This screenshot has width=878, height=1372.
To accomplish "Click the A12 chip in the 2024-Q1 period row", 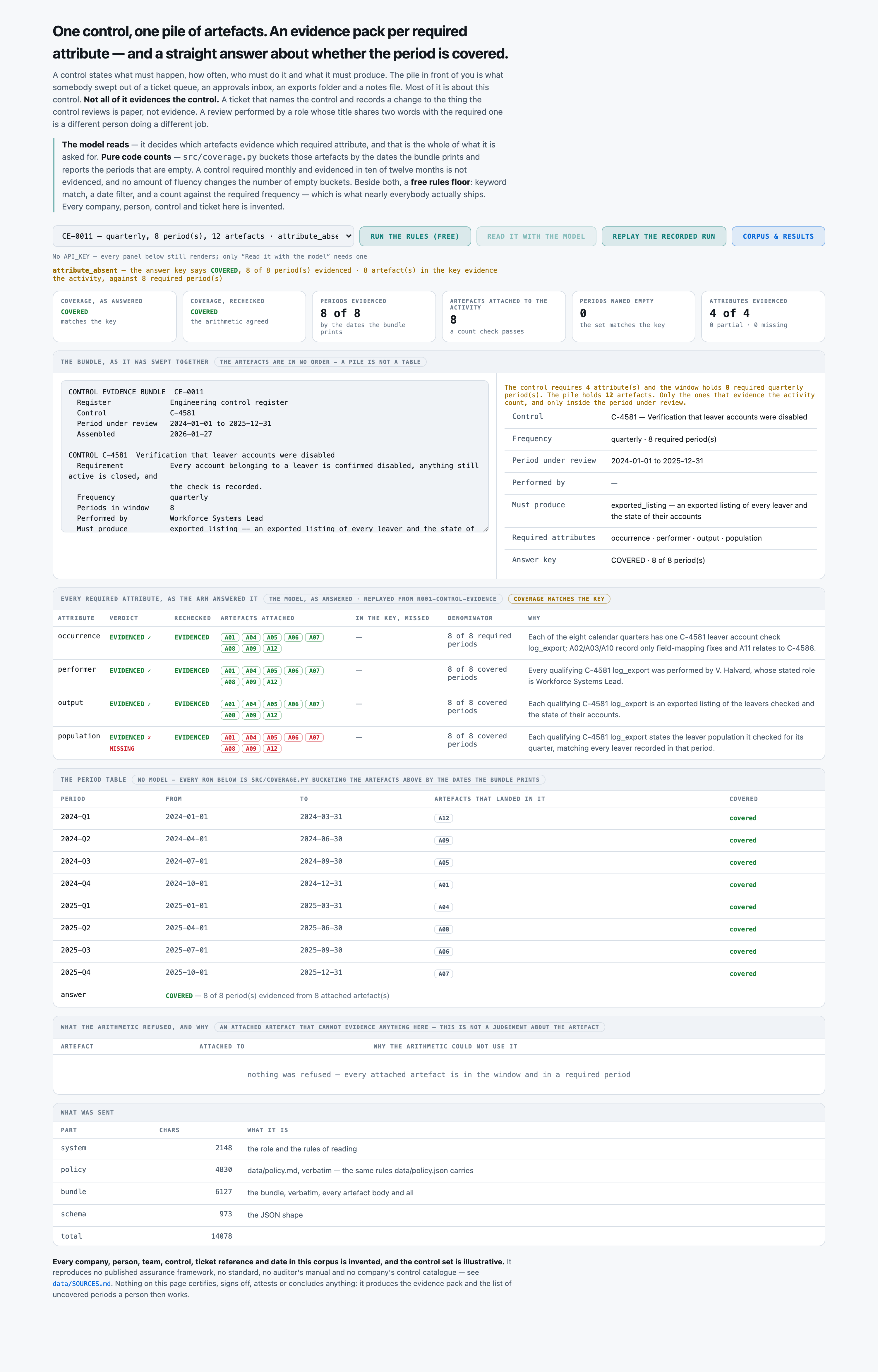I will pos(444,818).
